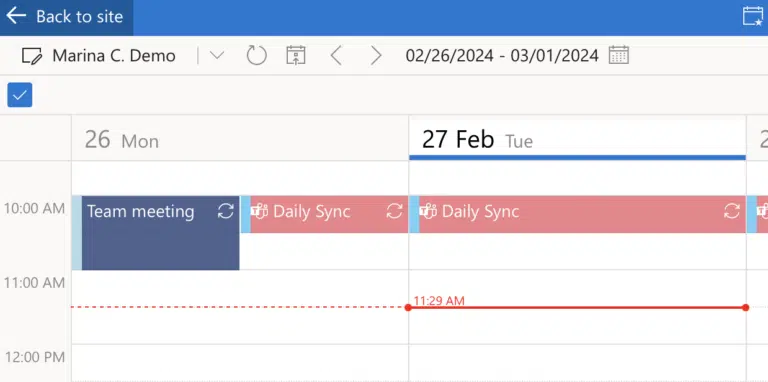Open the Team meeting event

tap(160, 233)
